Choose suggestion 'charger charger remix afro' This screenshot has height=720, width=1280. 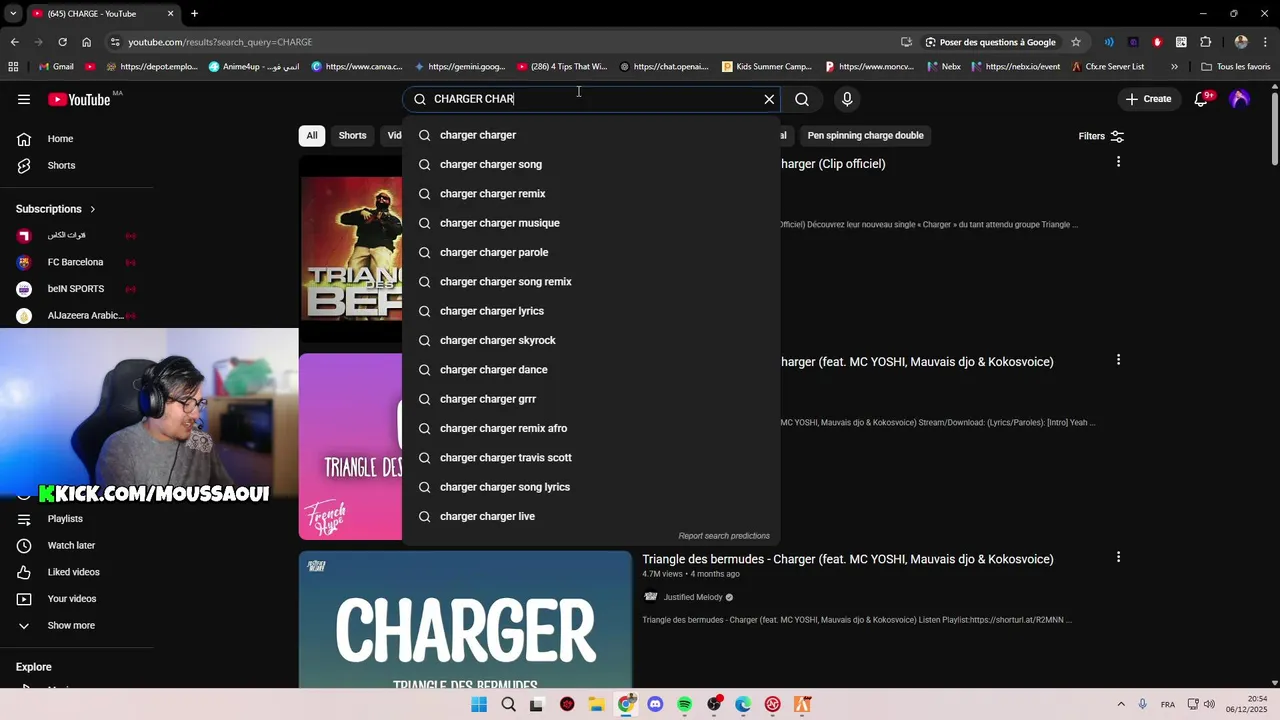(591, 428)
